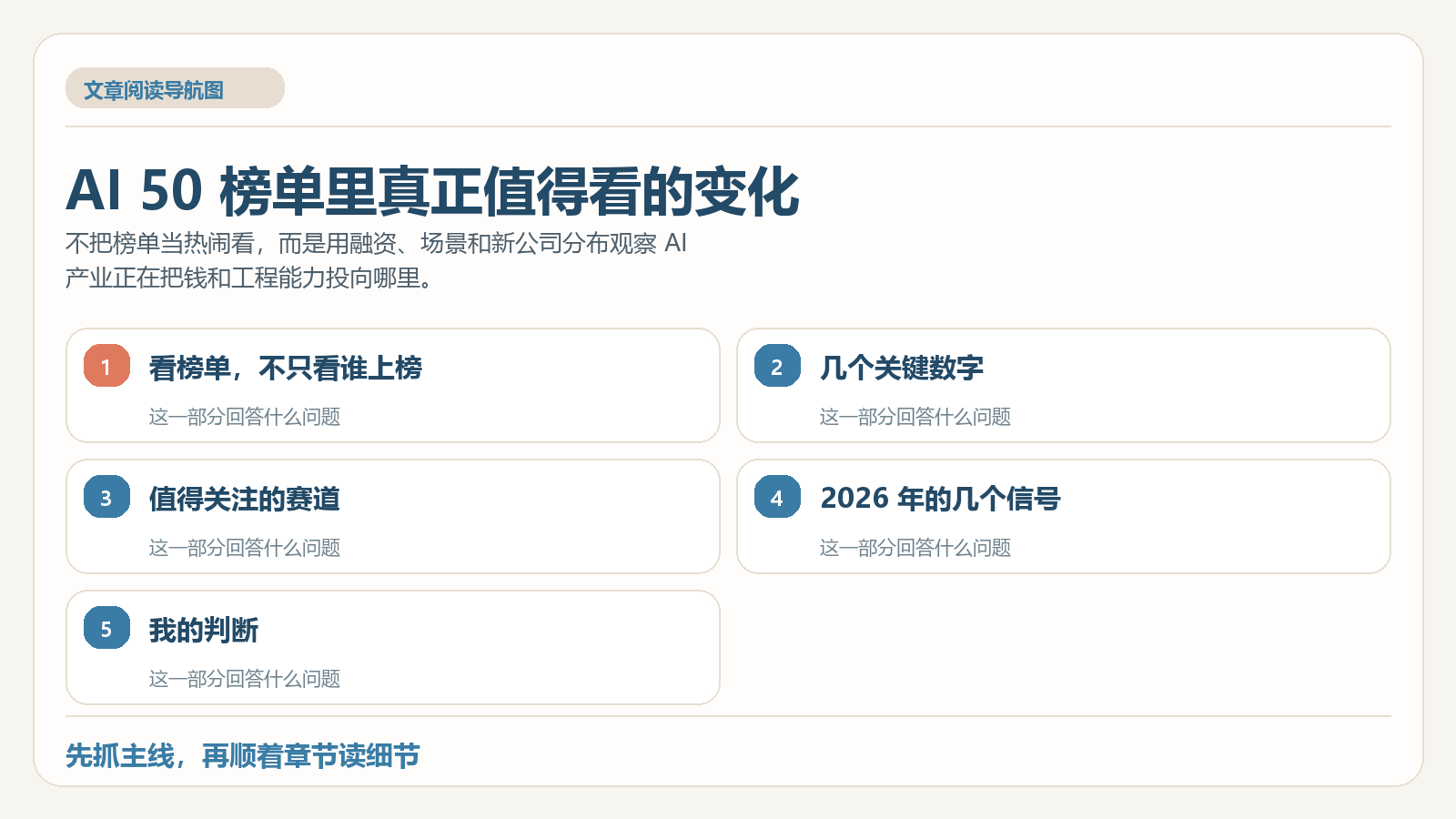Click the blue number 4 badge
Viewport: 1456px width, 819px height.
[777, 497]
